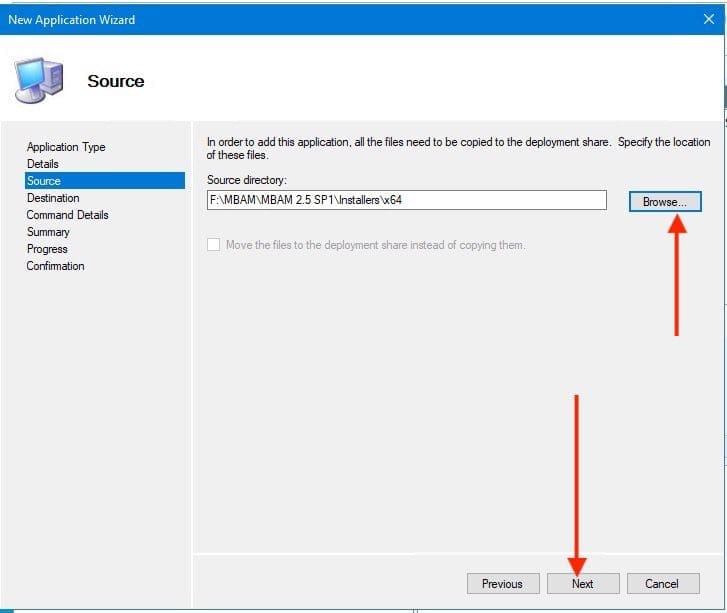The image size is (727, 613).
Task: Close the New Application Wizard window
Action: tap(708, 19)
